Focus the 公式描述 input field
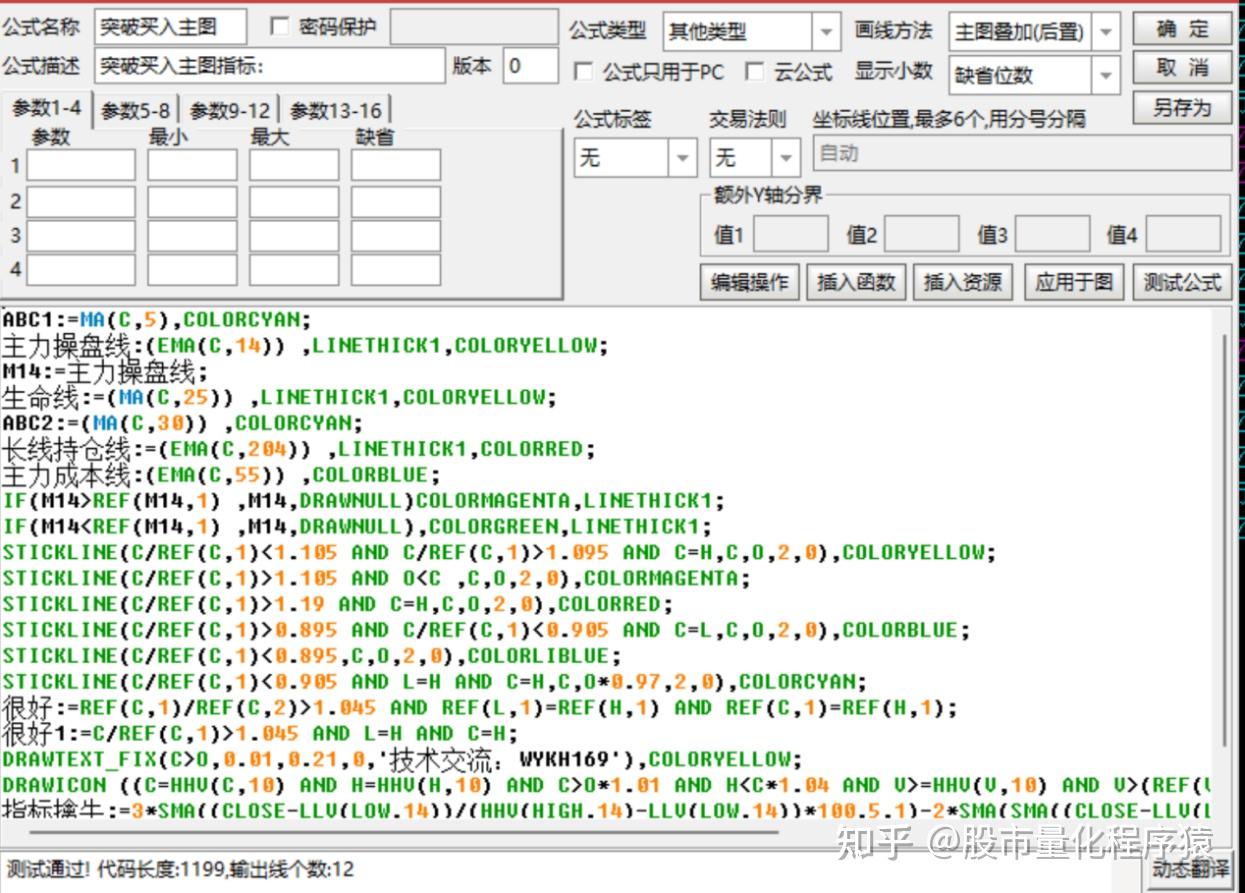This screenshot has width=1245, height=893. point(270,66)
